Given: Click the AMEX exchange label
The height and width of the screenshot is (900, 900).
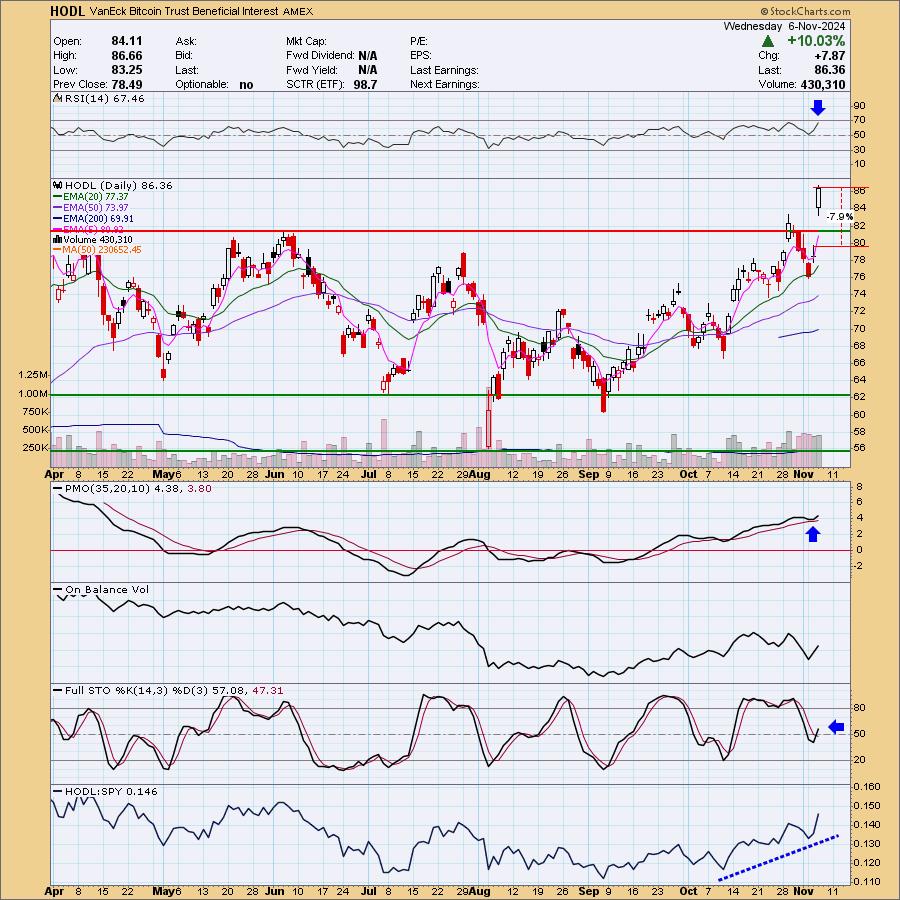Looking at the screenshot, I should click(x=298, y=11).
